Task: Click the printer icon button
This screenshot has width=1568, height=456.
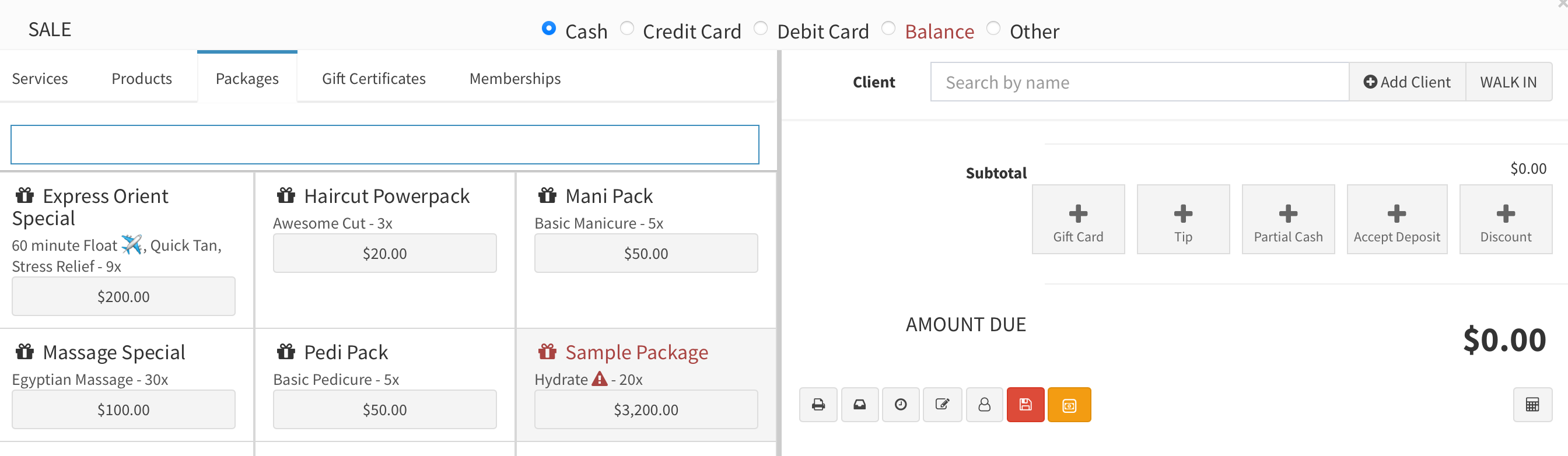Action: (x=818, y=405)
